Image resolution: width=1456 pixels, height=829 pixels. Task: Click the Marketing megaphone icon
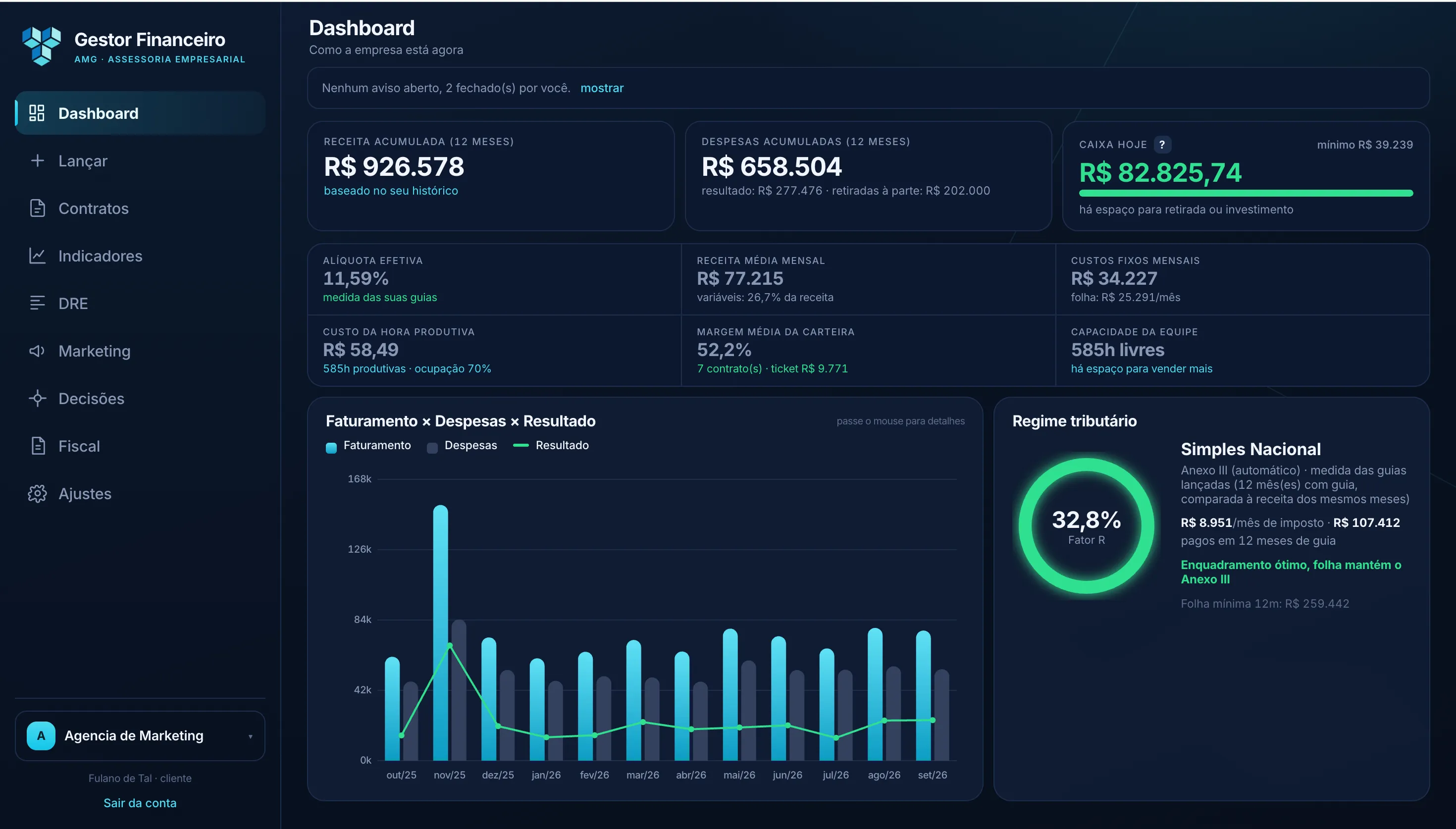pyautogui.click(x=37, y=351)
